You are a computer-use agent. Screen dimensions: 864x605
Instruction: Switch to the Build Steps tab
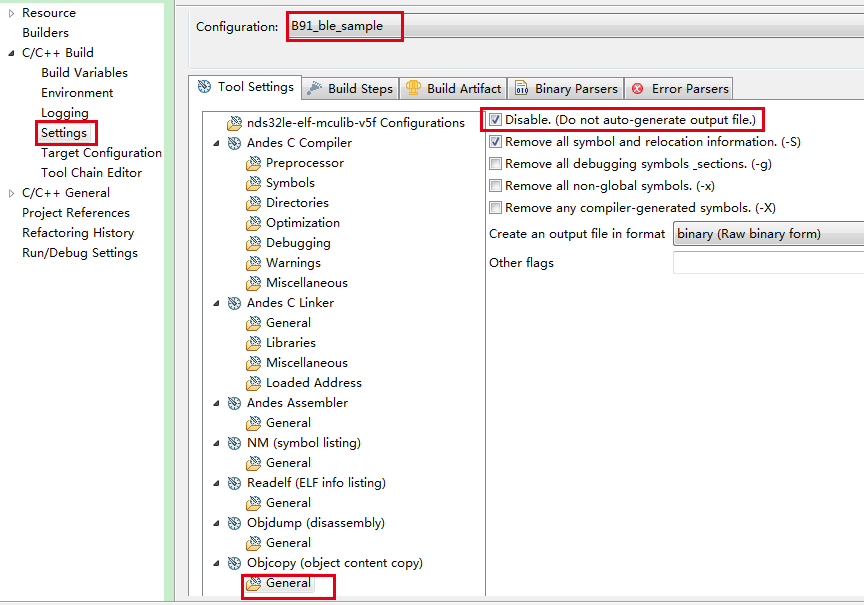350,89
